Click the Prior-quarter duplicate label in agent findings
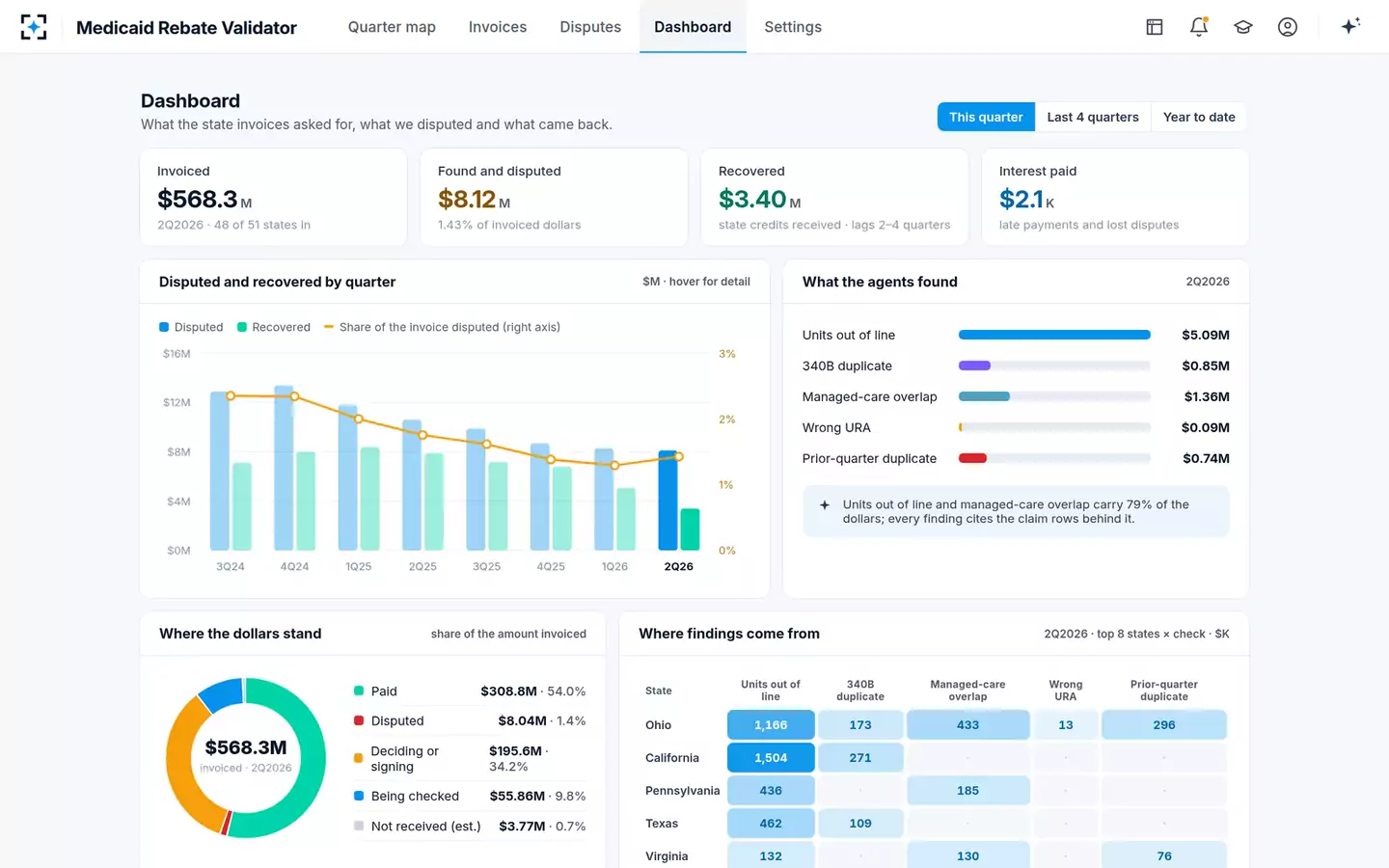1389x868 pixels. pyautogui.click(x=869, y=458)
